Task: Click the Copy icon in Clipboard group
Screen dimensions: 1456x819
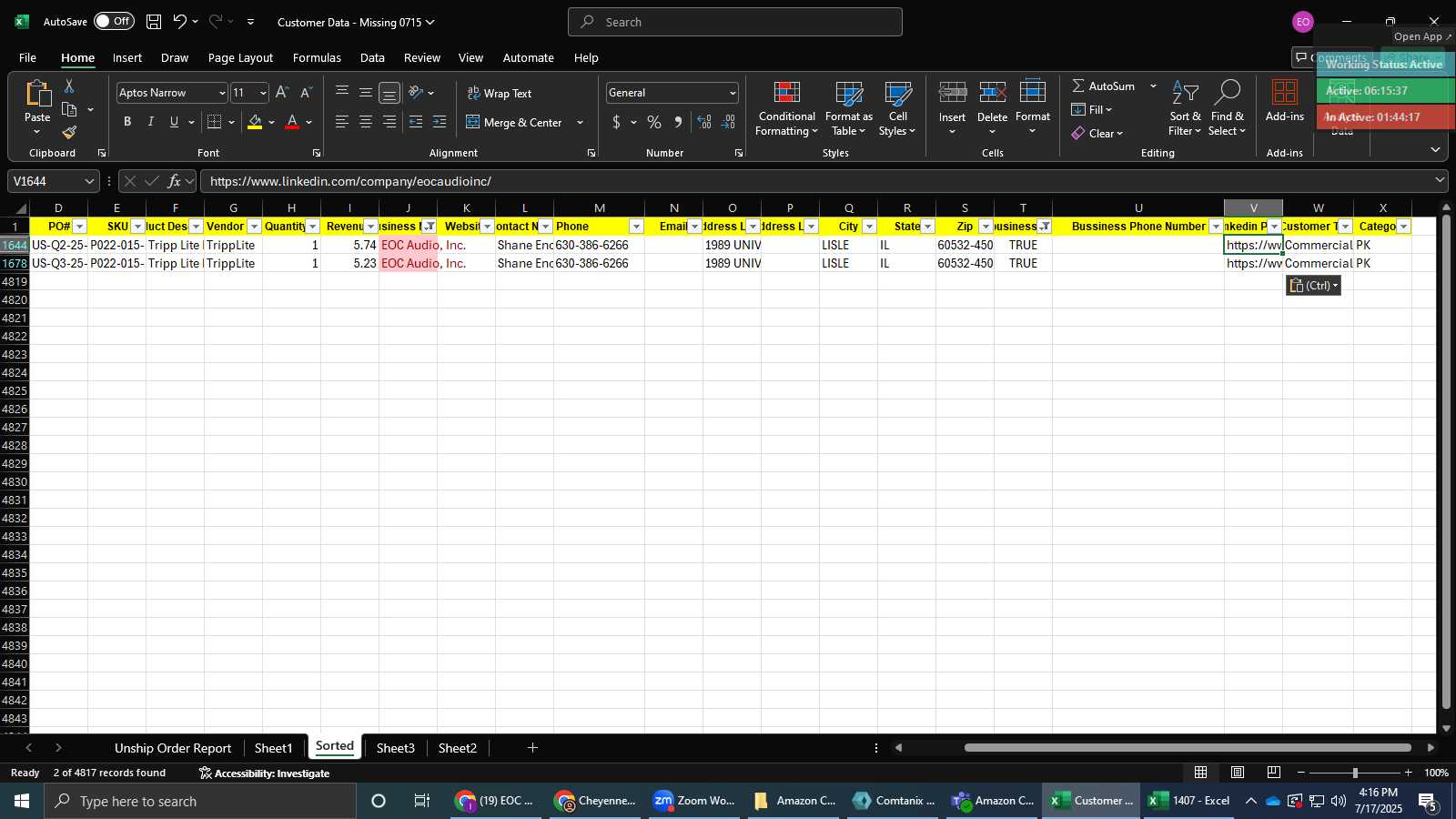Action: 69,109
